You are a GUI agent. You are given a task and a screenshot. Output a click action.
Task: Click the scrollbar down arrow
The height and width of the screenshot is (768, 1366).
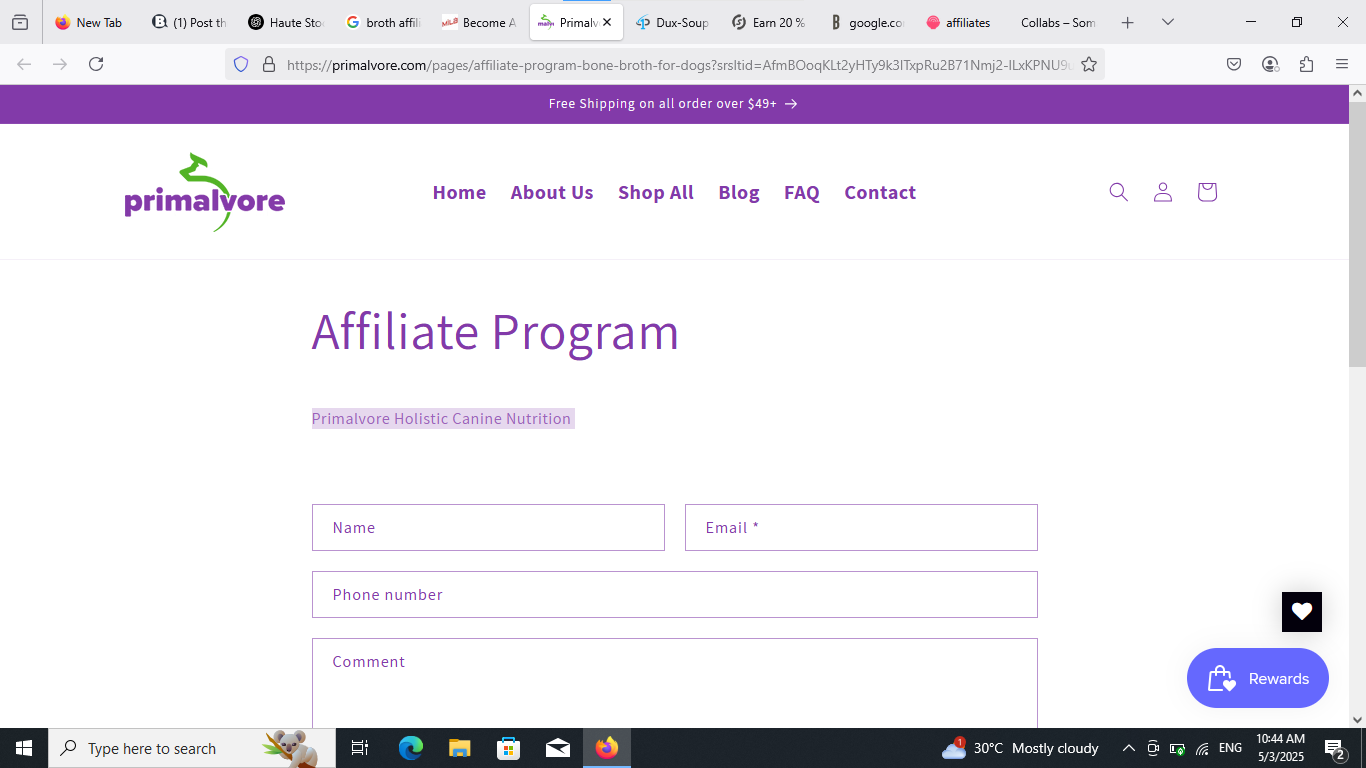(x=1357, y=719)
